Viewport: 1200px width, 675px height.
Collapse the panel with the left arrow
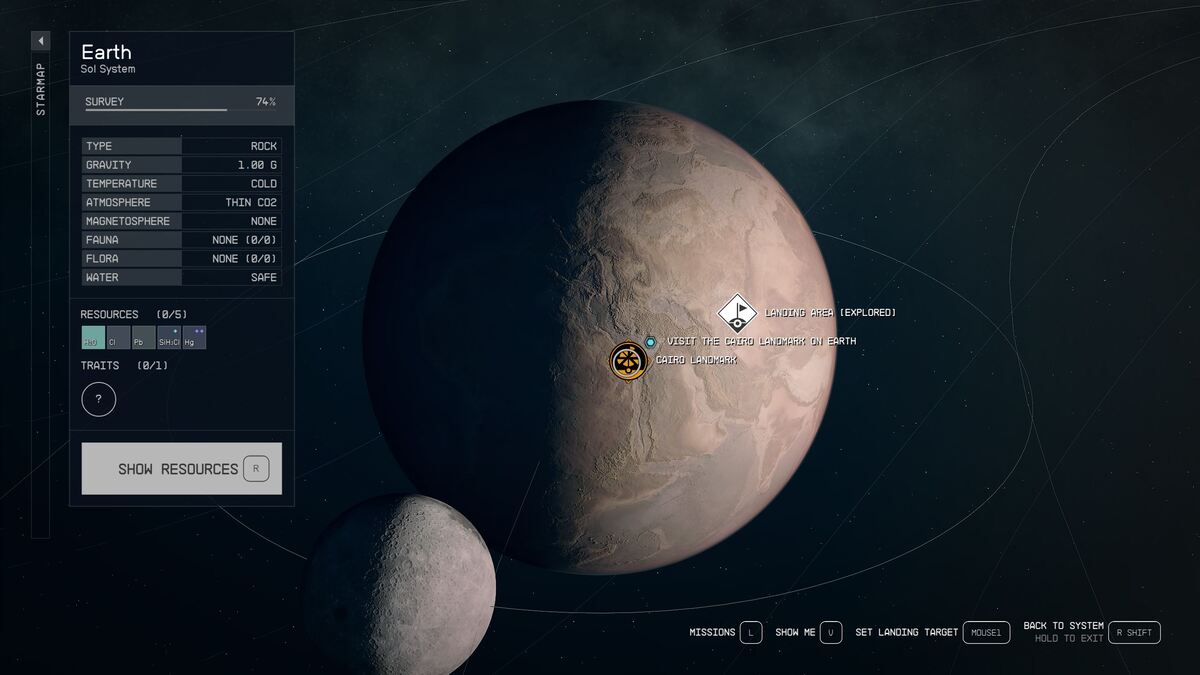coord(41,41)
